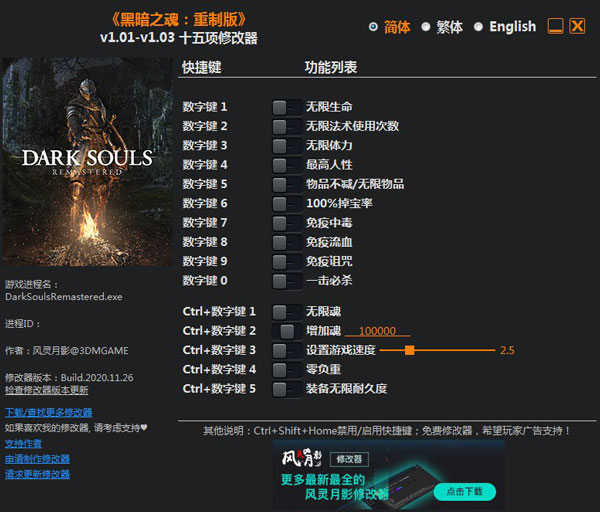
Task: Click the 作者：风灵月影@3DMGAME text
Action: click(67, 351)
